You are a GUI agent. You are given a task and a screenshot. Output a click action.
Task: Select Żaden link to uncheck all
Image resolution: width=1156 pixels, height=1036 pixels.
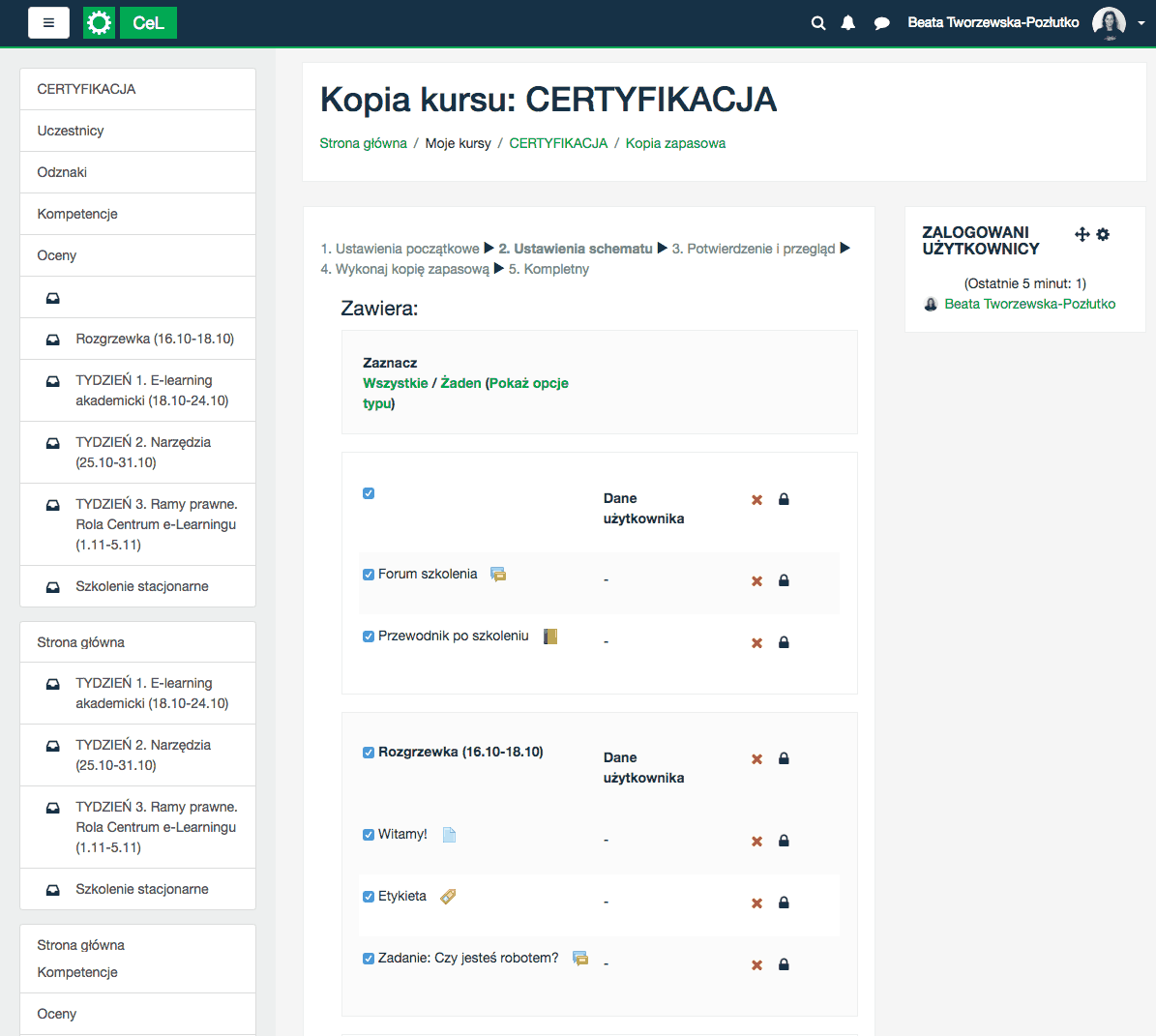coord(460,383)
